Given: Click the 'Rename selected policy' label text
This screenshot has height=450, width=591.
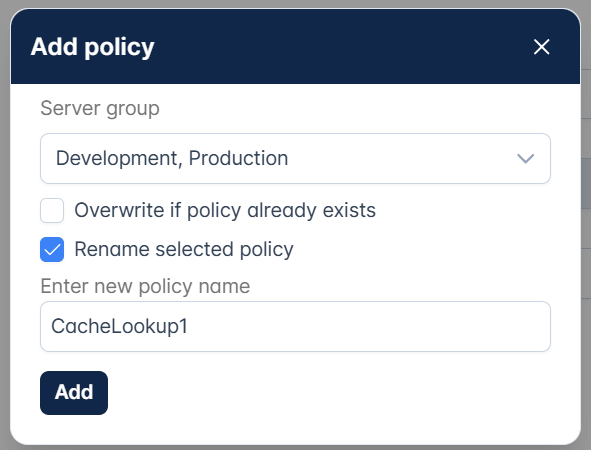Looking at the screenshot, I should coord(184,249).
